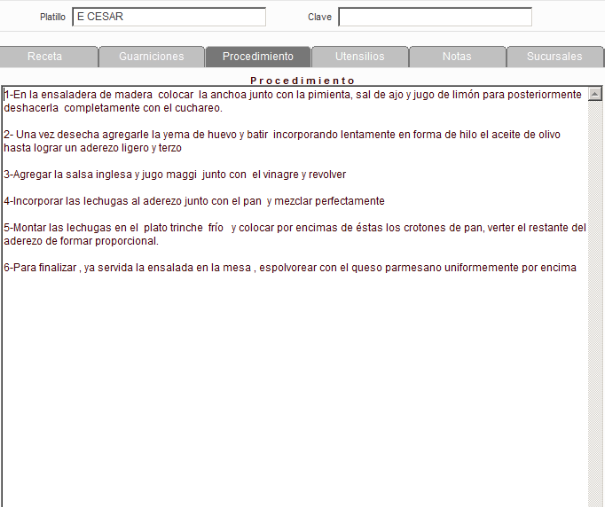Open the Utensilios tab
The height and width of the screenshot is (507, 605).
pos(359,57)
